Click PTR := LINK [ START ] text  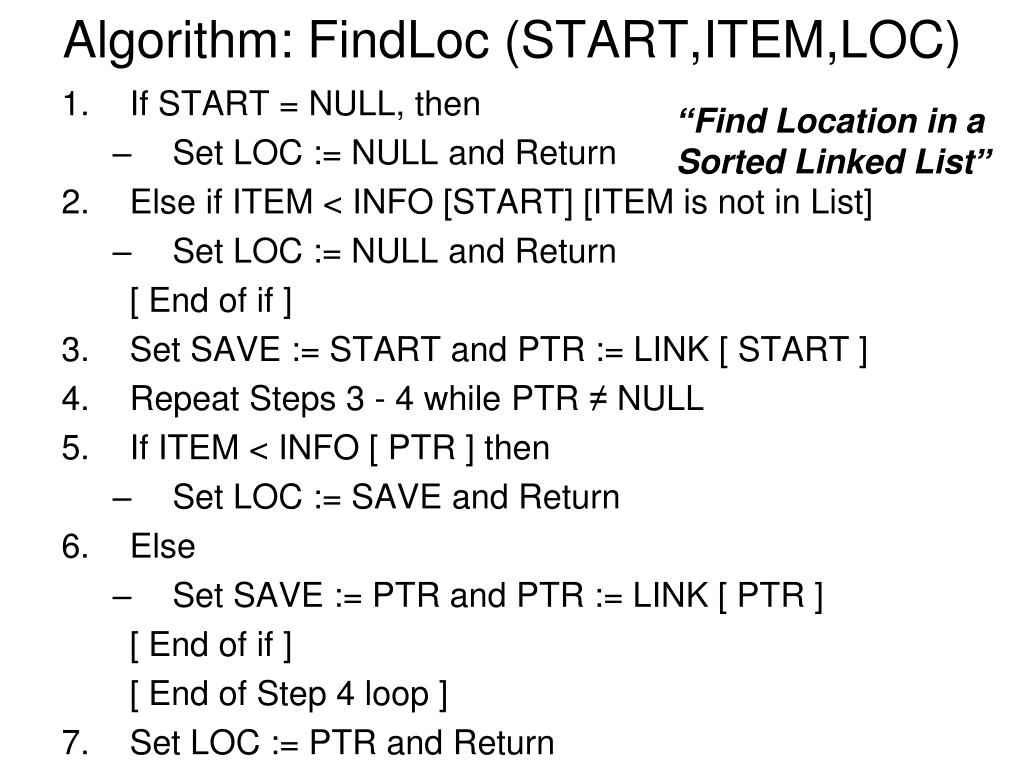tap(692, 349)
